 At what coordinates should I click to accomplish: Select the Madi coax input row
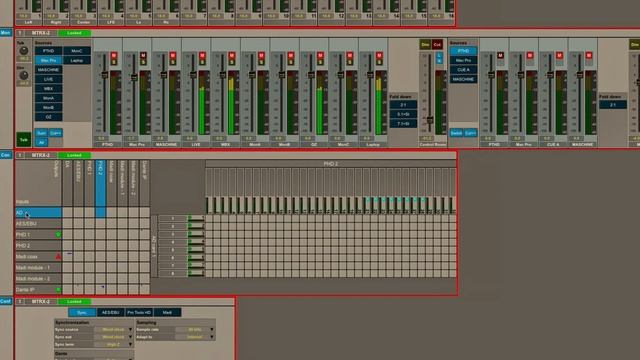click(x=38, y=257)
